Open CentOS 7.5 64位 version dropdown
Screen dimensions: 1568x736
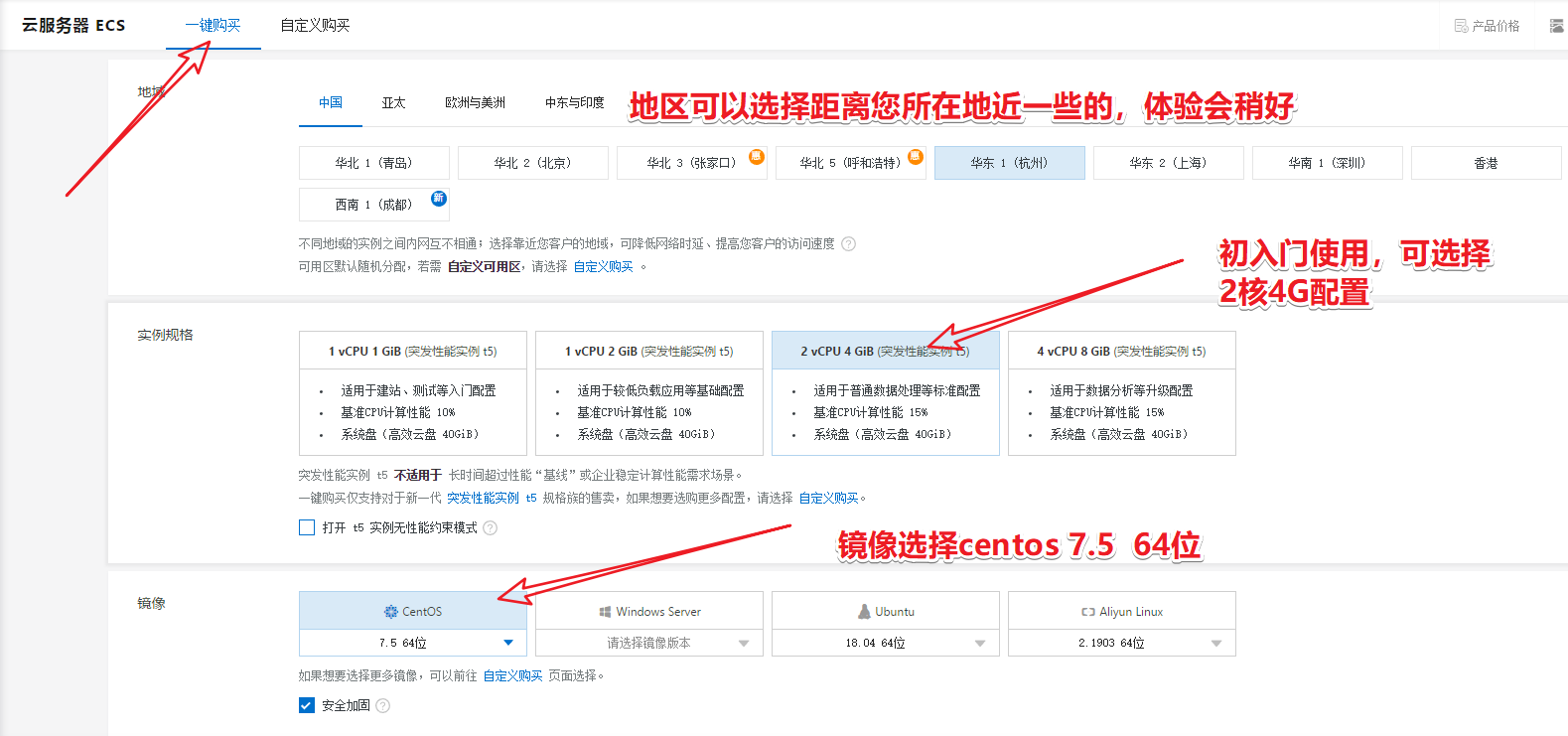[x=413, y=643]
